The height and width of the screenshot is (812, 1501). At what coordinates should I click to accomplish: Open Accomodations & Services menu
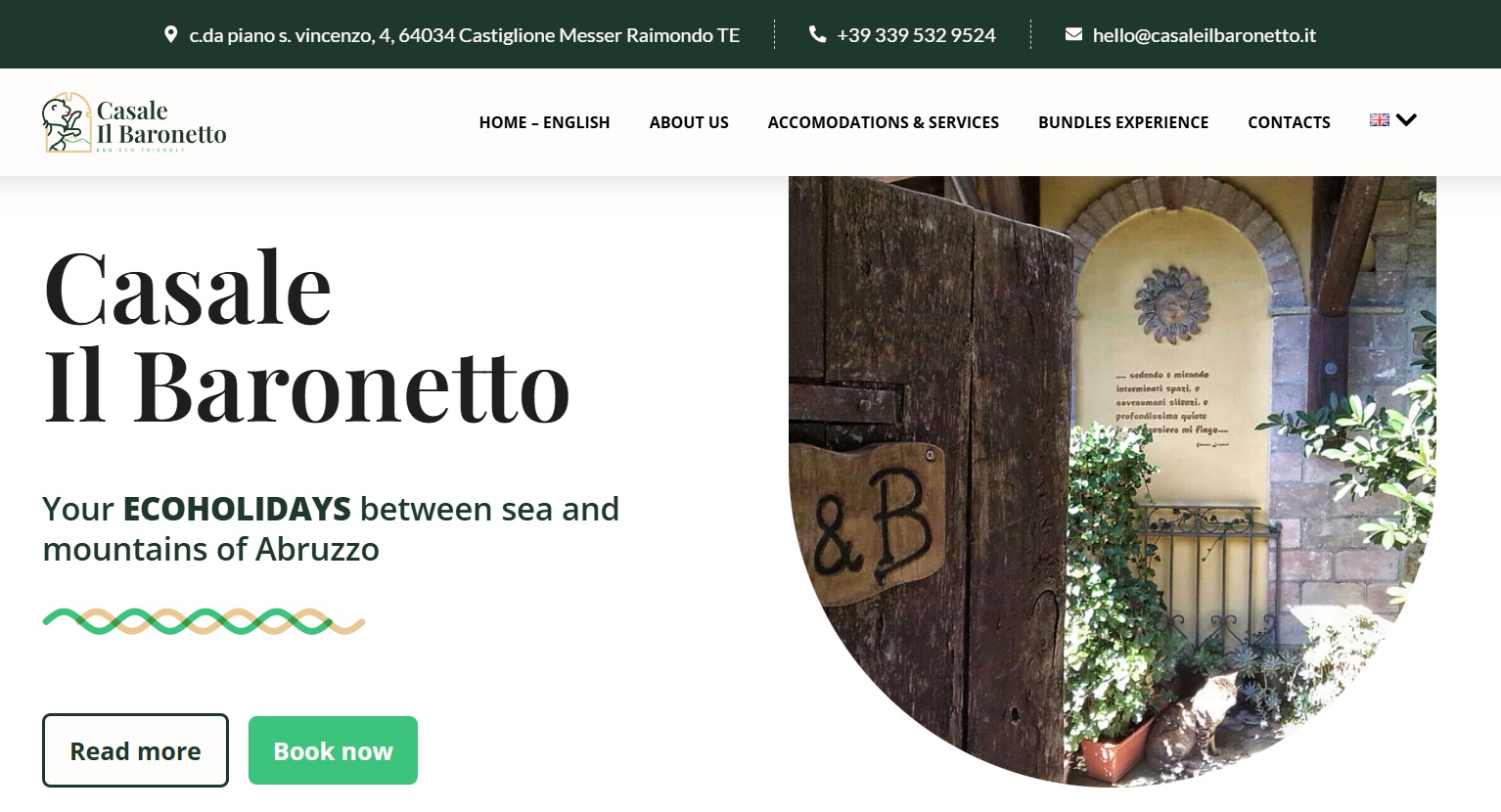point(884,122)
